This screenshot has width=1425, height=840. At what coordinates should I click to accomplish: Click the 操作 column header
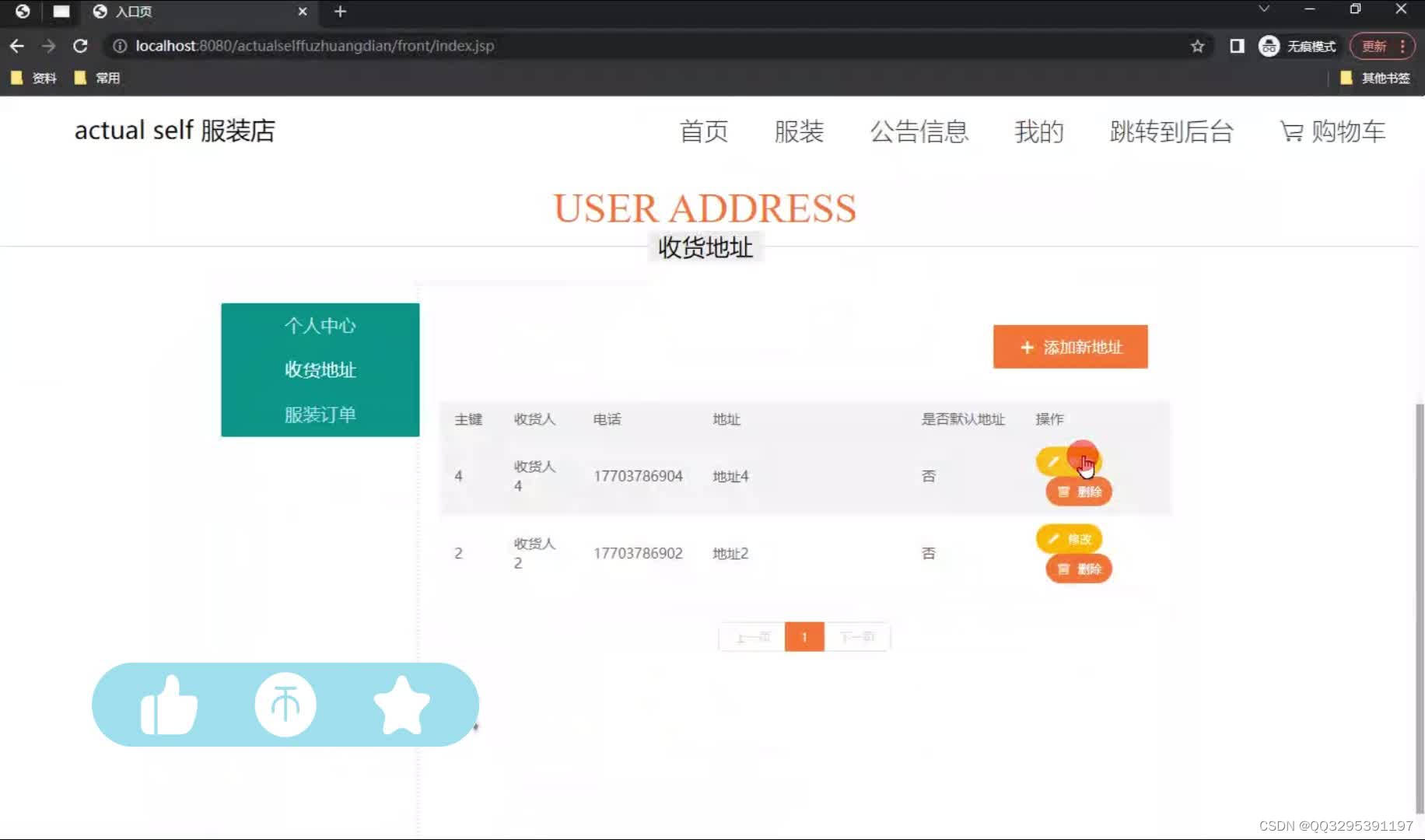point(1049,419)
